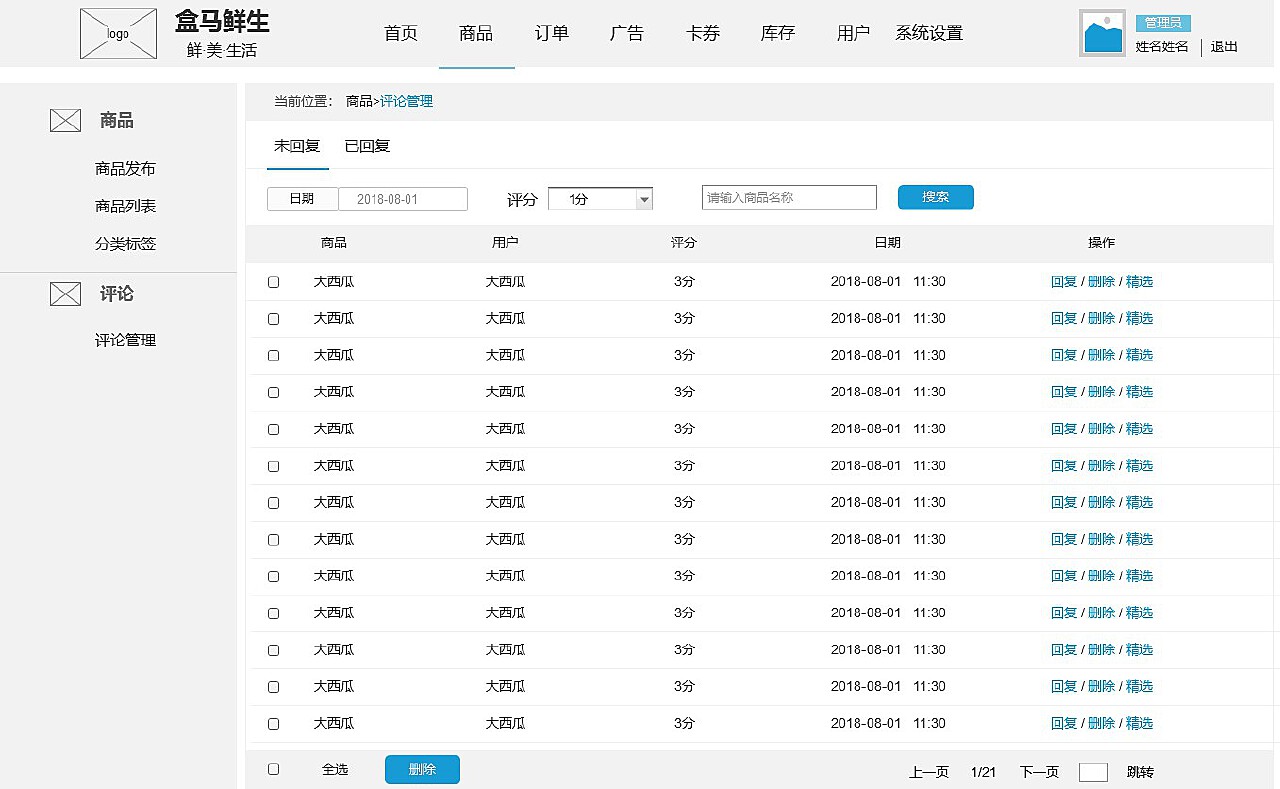Click the 盒马鲜生 logo placeholder
This screenshot has height=789, width=1280.
[118, 33]
